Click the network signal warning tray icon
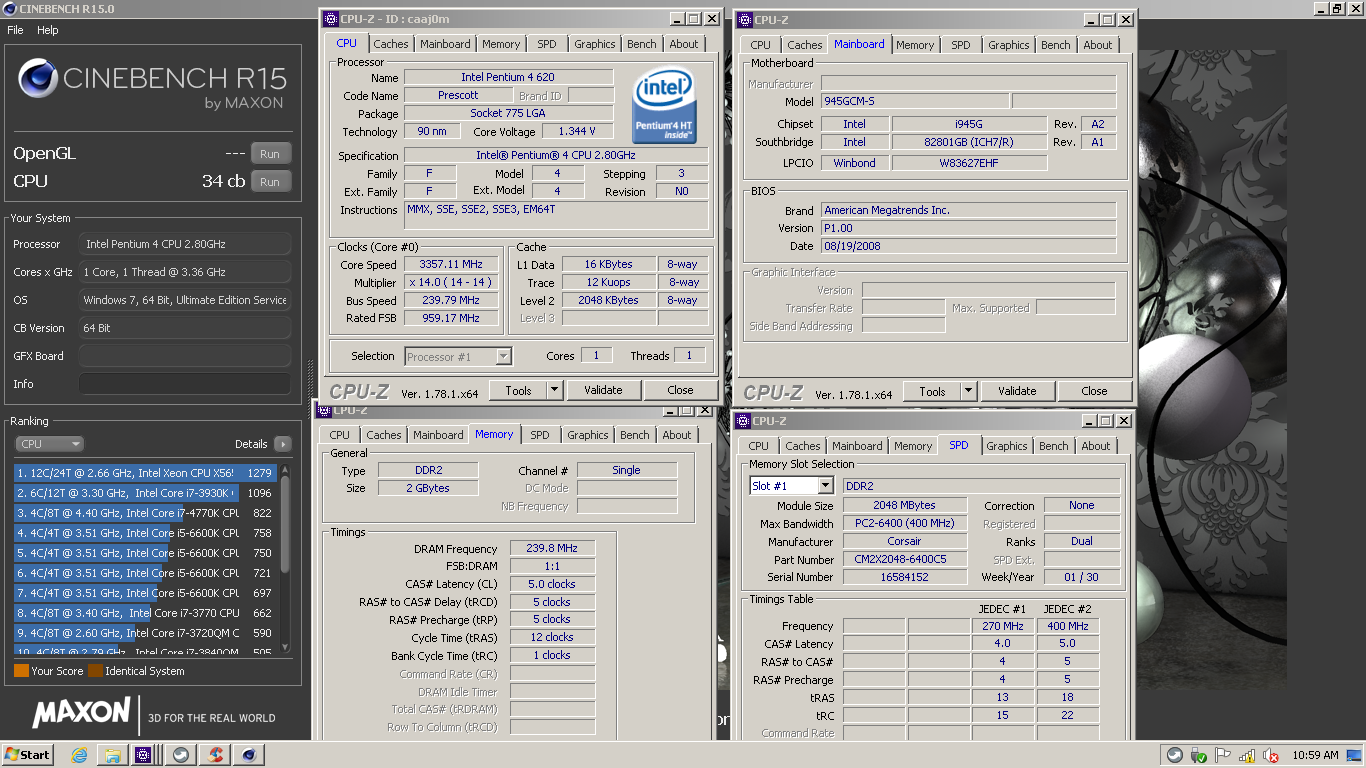Image resolution: width=1366 pixels, height=768 pixels. pyautogui.click(x=1247, y=756)
